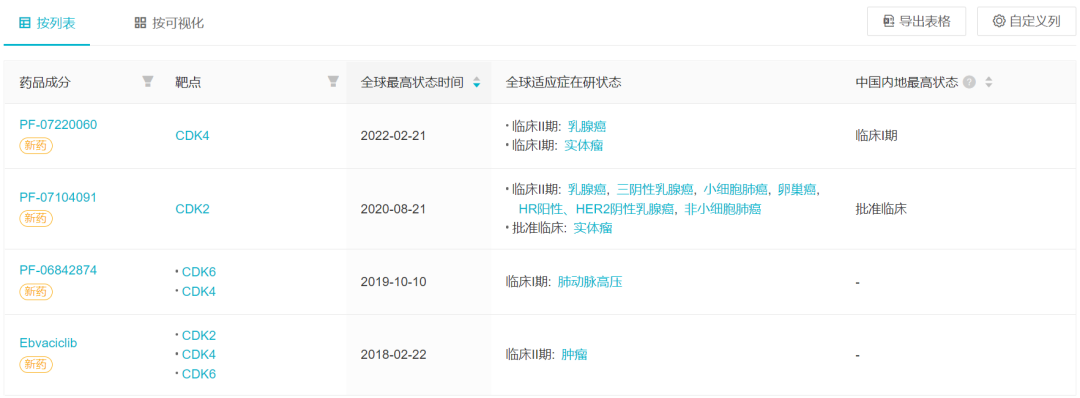Click the 新药 tag under Ebvaciclib
The height and width of the screenshot is (398, 1080).
point(36,364)
